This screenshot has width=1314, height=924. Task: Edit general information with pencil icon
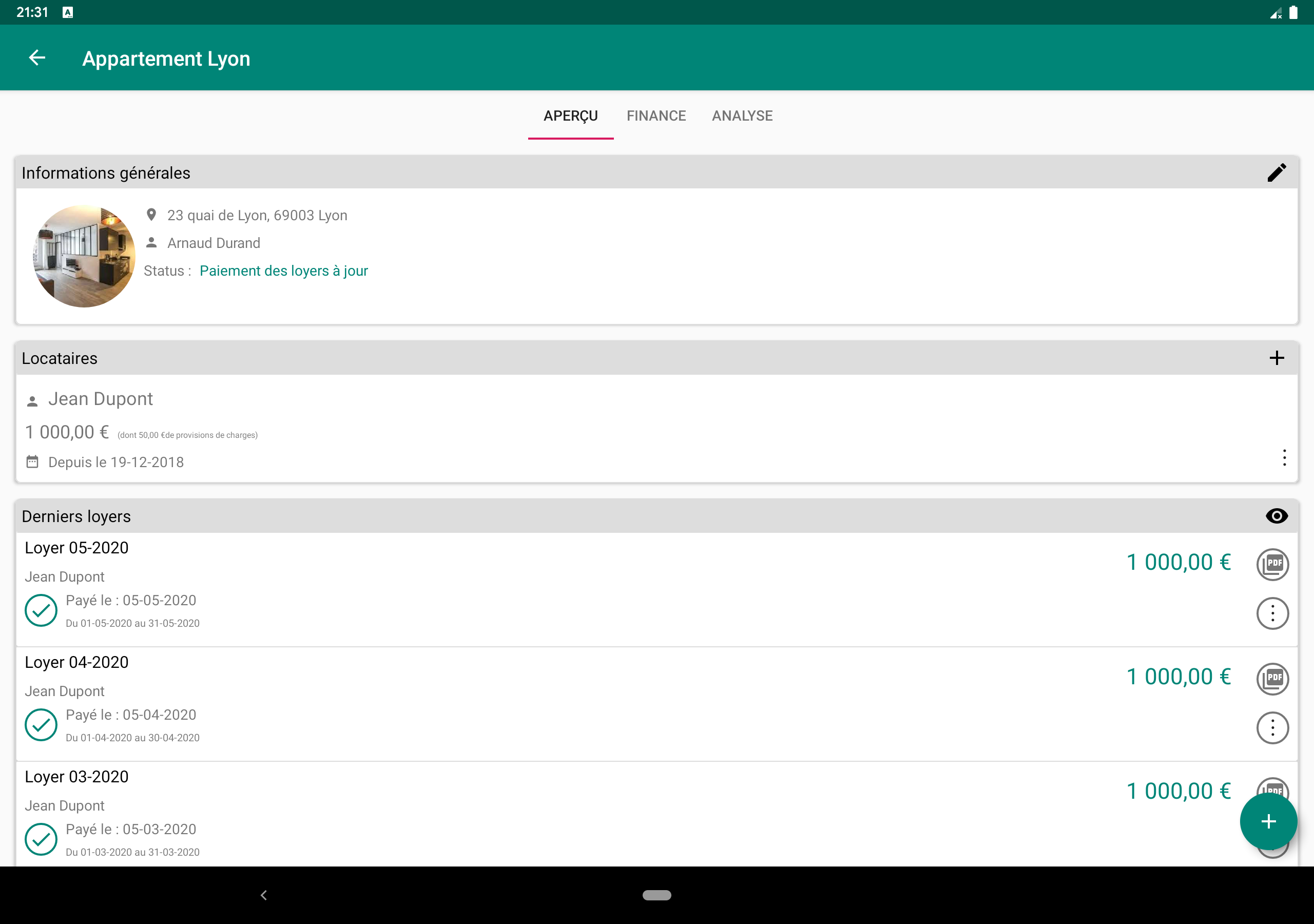pos(1276,172)
